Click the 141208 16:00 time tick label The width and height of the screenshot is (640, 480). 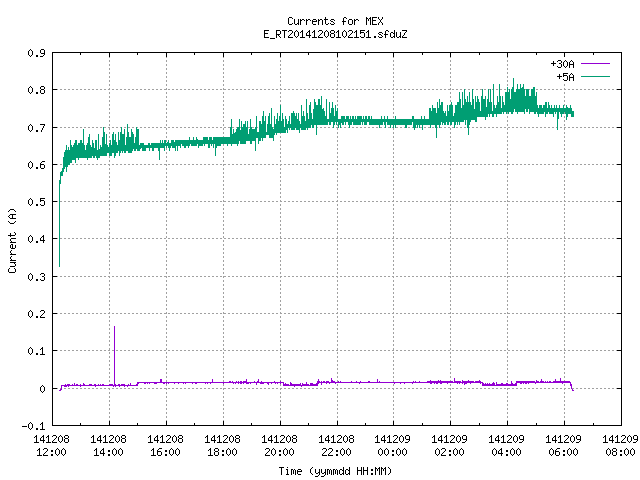(165, 445)
